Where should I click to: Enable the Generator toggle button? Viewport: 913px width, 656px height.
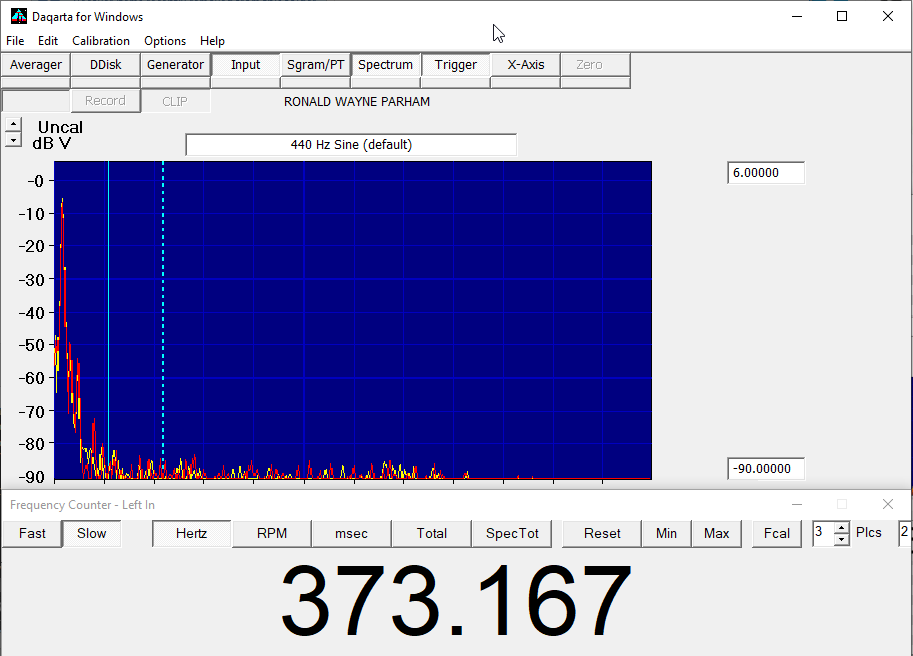click(x=175, y=65)
